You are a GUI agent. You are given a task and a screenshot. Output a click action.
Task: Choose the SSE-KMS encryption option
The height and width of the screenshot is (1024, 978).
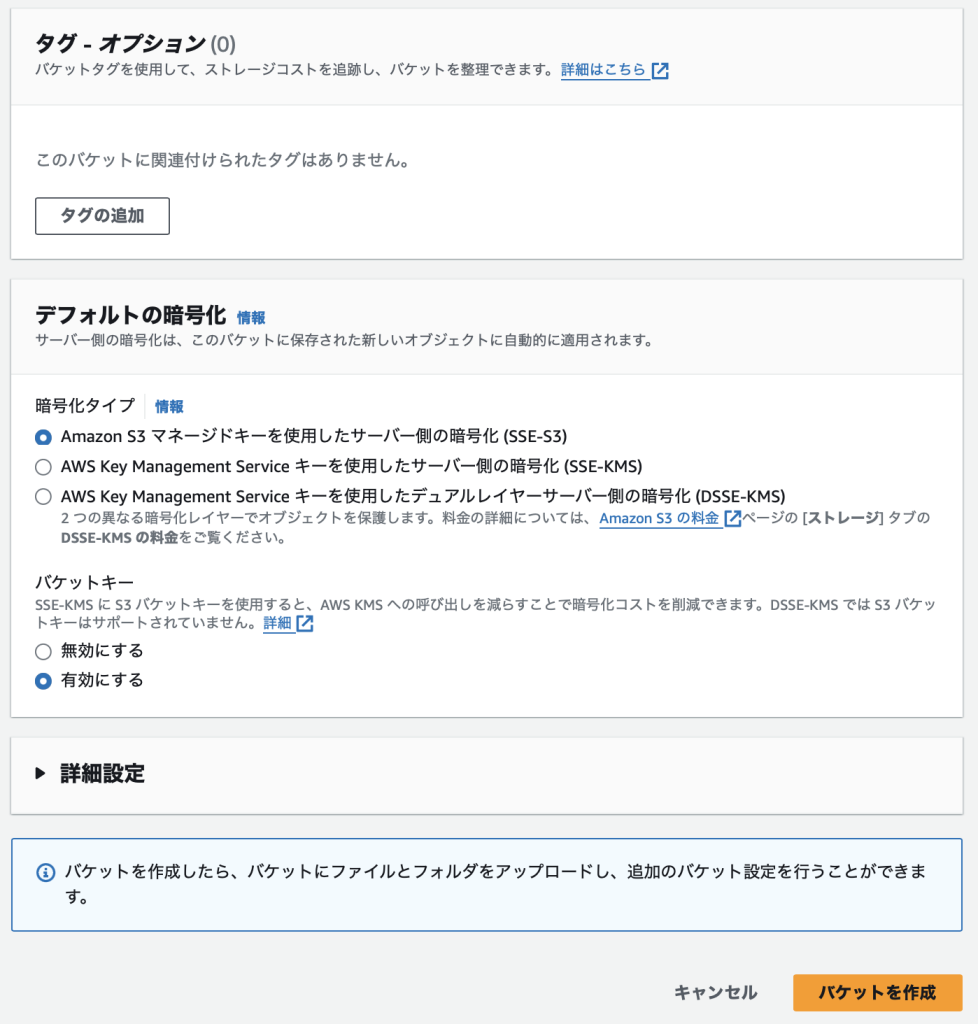pyautogui.click(x=43, y=466)
